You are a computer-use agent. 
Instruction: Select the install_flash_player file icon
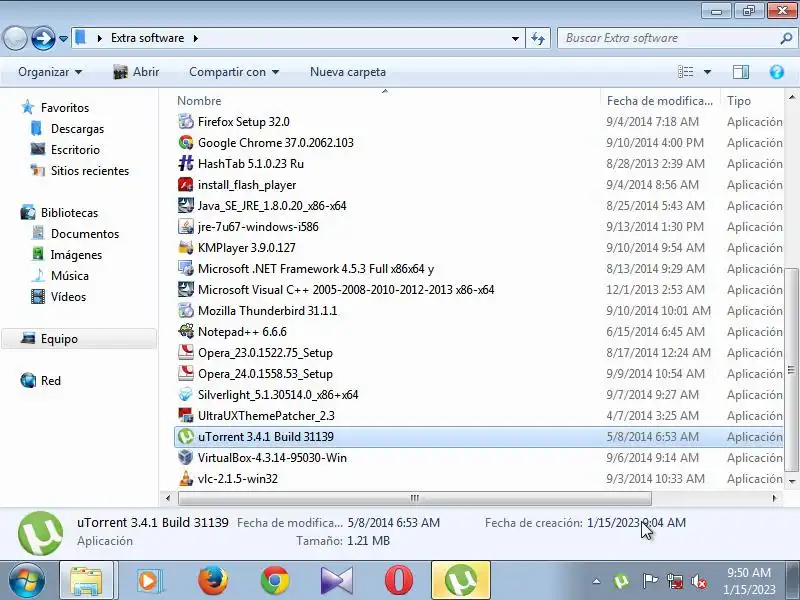[186, 185]
